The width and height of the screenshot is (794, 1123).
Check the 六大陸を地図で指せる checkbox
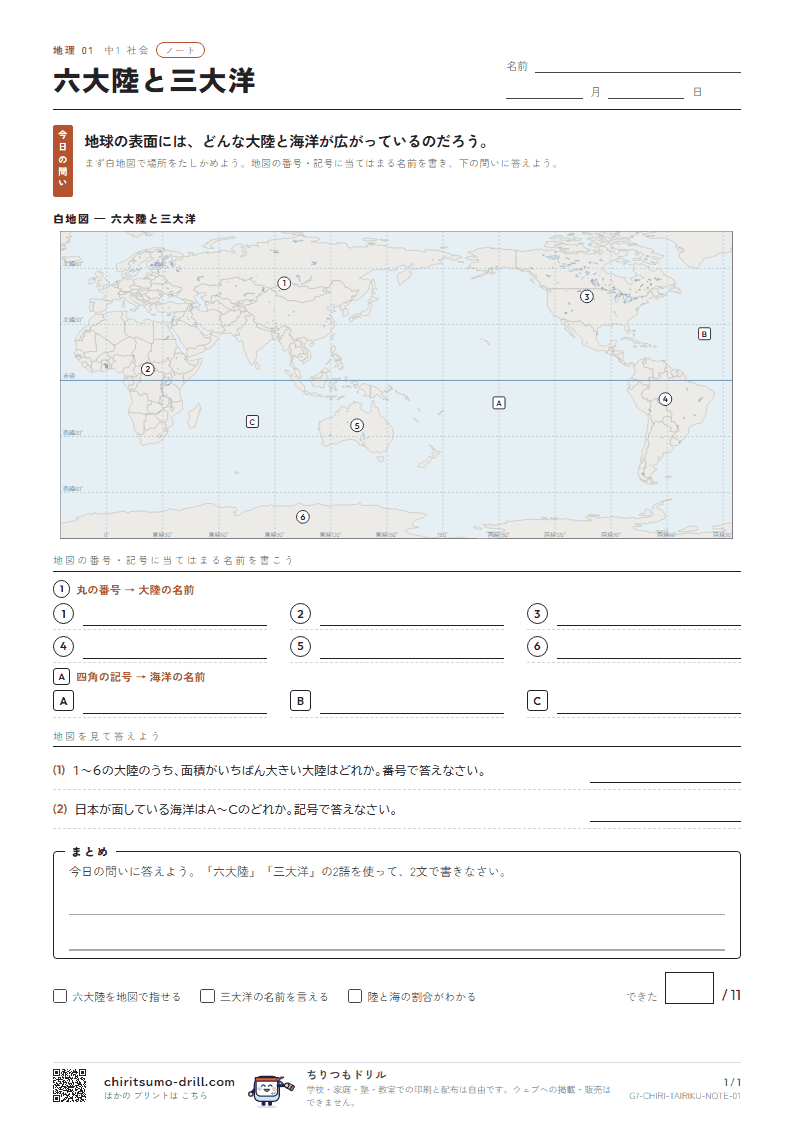tap(60, 996)
